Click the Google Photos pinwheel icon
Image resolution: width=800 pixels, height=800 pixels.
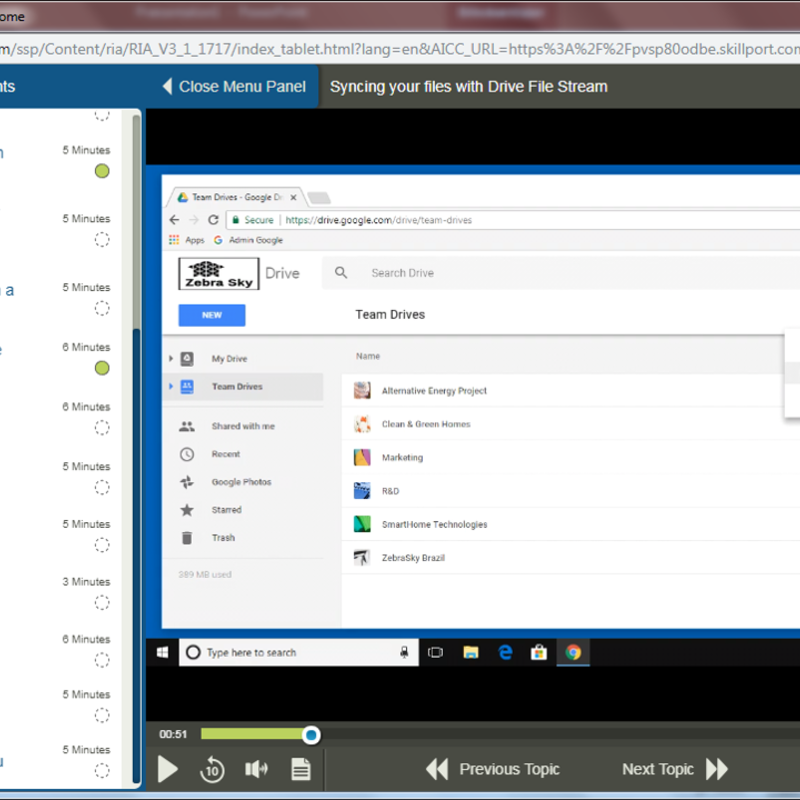pyautogui.click(x=187, y=482)
